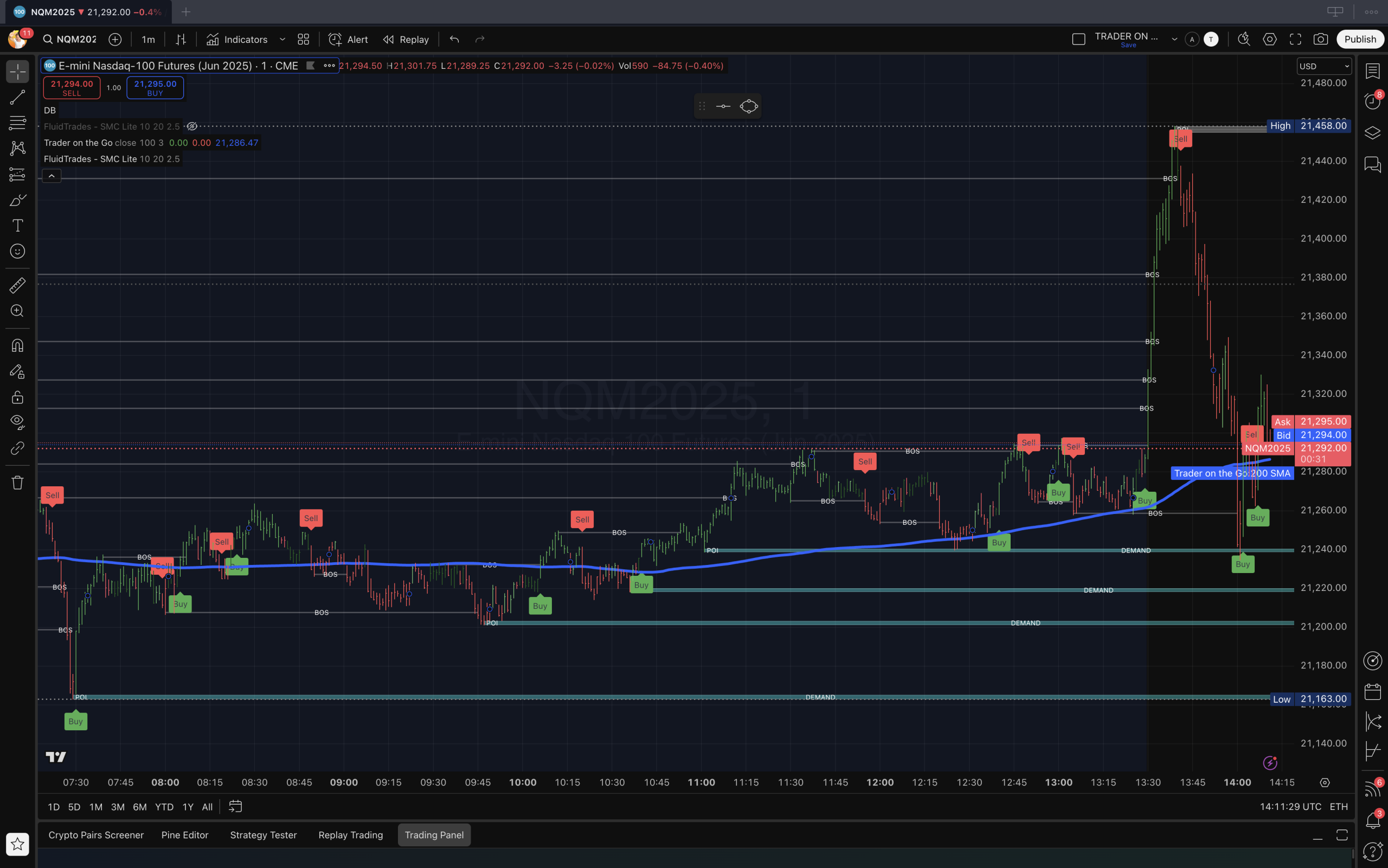Open the Crypto Pairs Screener tab
1388x868 pixels.
pyautogui.click(x=96, y=835)
